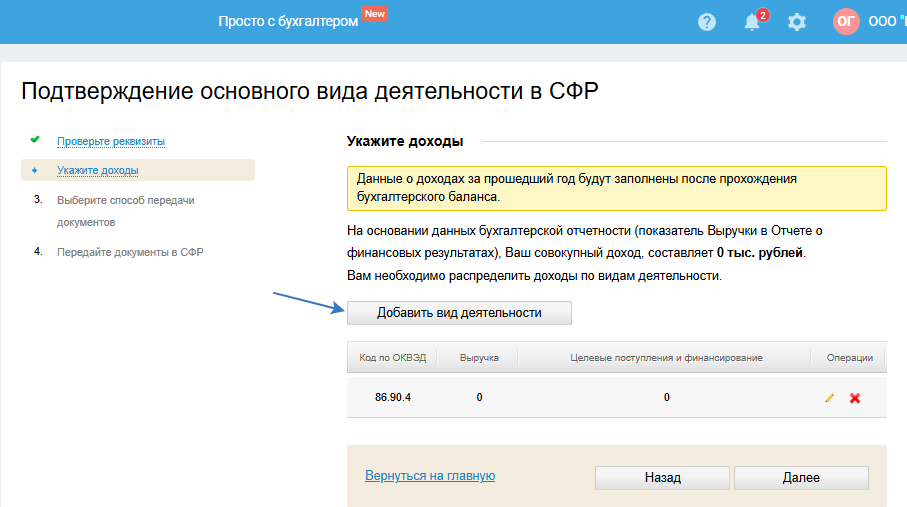
Task: Edit the 86.90.4 row with pencil icon
Action: [x=829, y=398]
